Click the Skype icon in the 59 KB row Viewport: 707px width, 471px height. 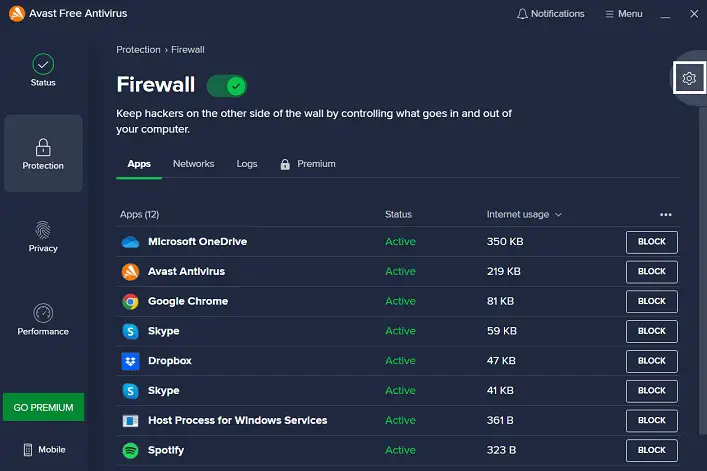(x=130, y=331)
